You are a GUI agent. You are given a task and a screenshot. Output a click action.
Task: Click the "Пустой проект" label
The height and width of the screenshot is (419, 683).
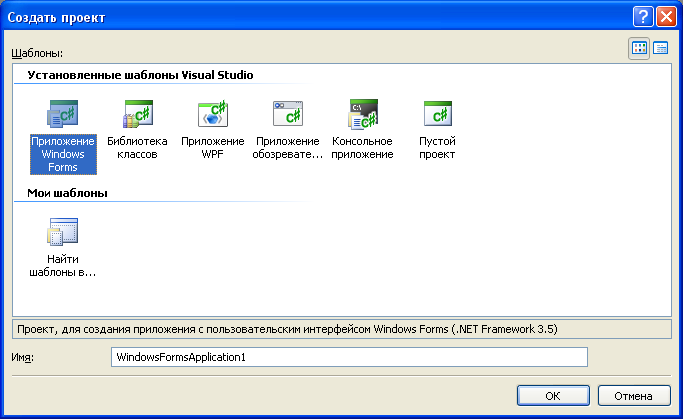pyautogui.click(x=437, y=148)
